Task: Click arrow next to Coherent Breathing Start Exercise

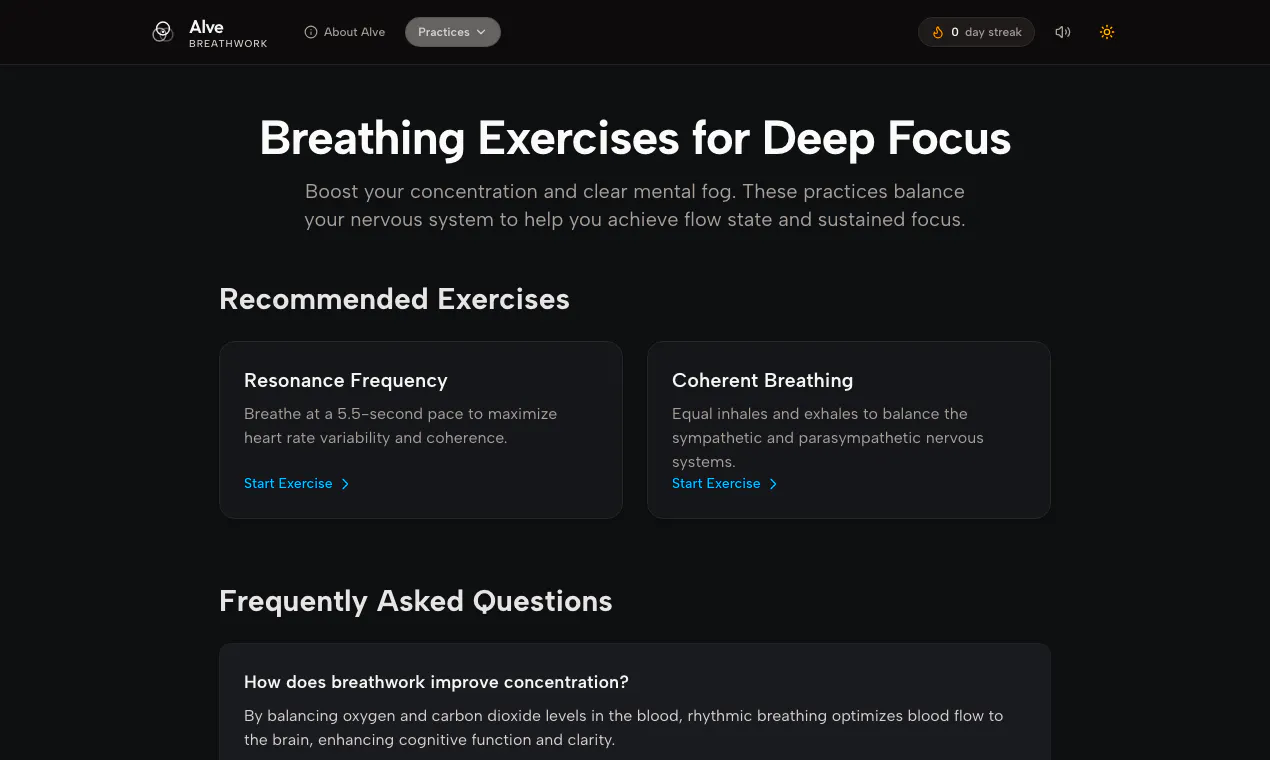Action: click(773, 484)
